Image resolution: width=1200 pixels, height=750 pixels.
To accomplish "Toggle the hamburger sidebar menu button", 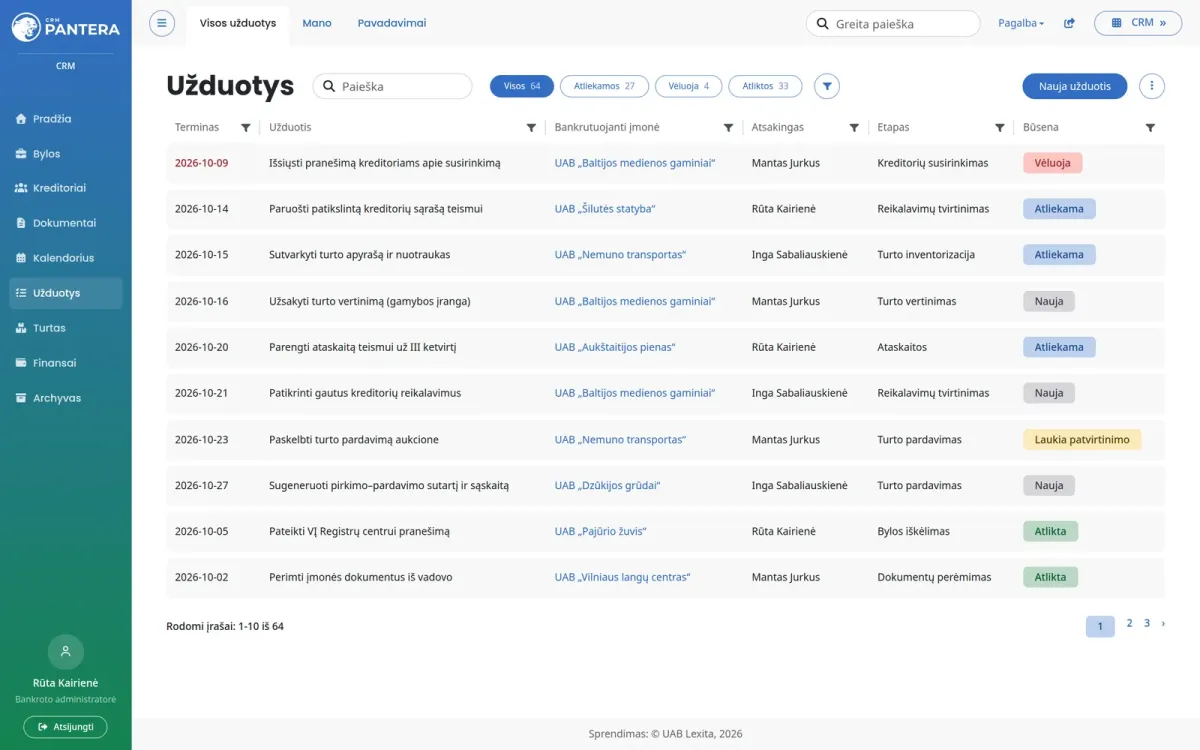I will pos(162,23).
